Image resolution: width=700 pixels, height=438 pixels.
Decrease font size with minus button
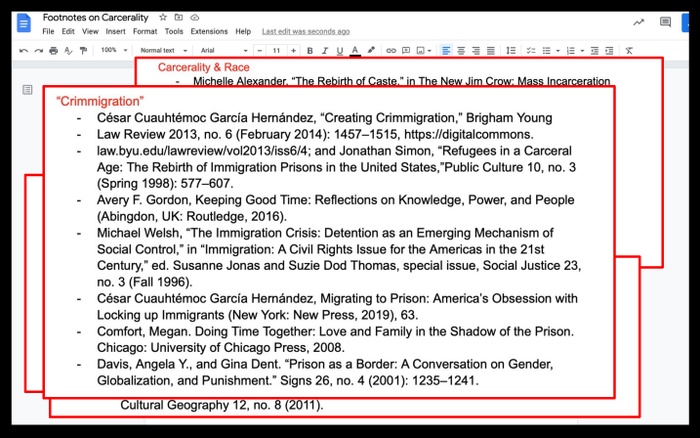point(260,51)
